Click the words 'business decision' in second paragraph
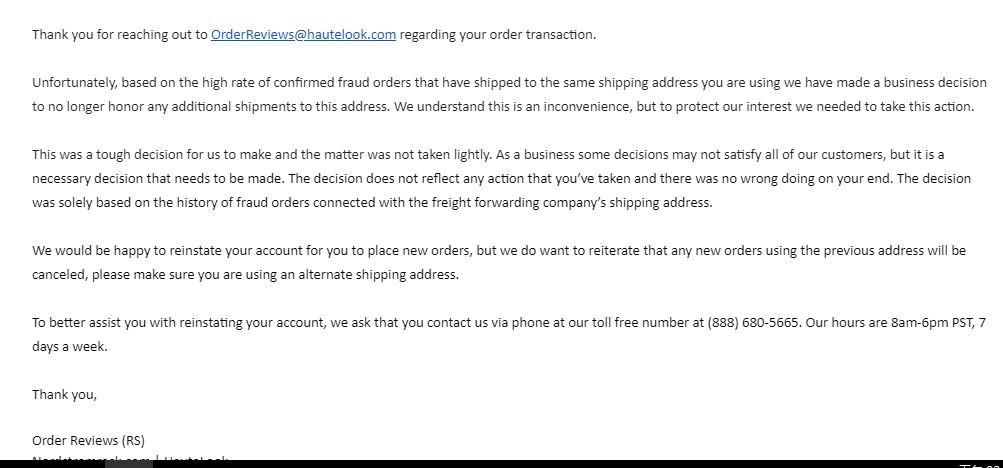This screenshot has height=468, width=1003. (x=935, y=82)
